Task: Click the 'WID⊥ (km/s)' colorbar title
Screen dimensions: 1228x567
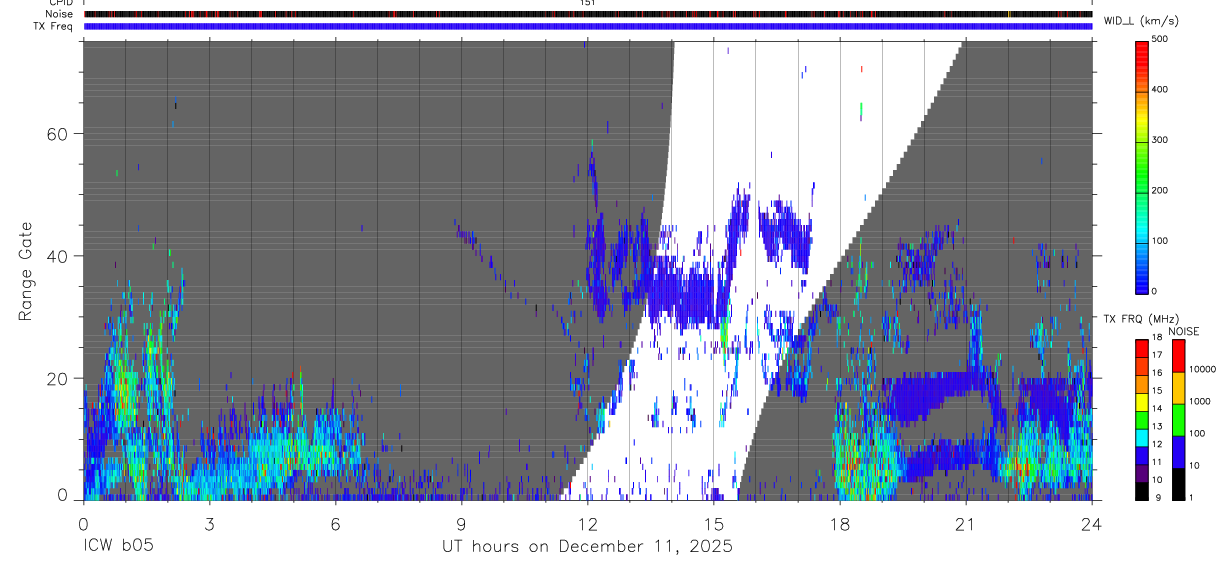Action: 1140,21
